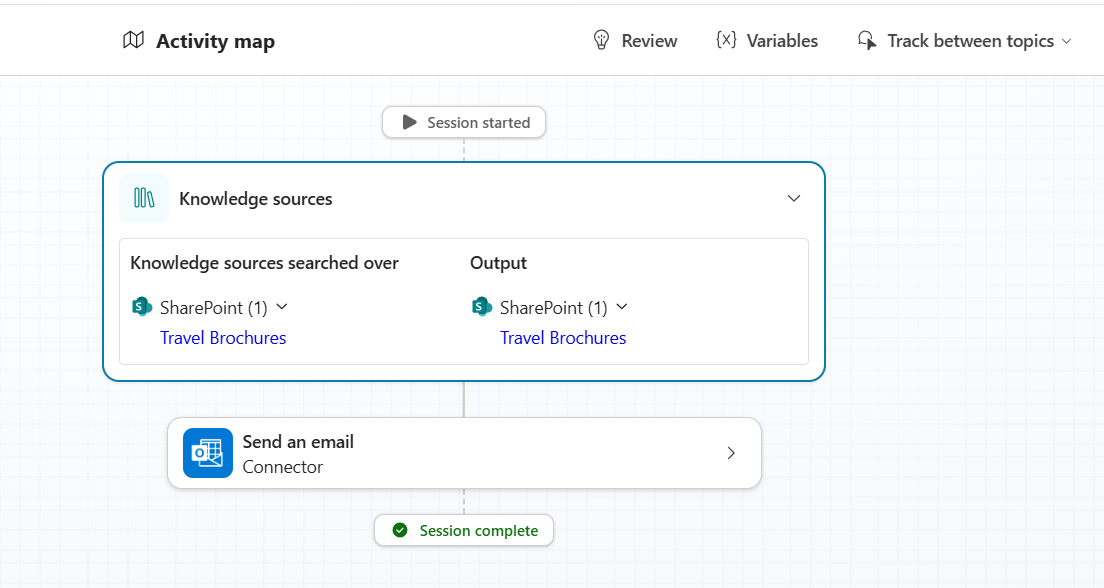Screen dimensions: 1104x588
Task: Expand SharePoint (1) chevron under Output
Action: point(622,307)
